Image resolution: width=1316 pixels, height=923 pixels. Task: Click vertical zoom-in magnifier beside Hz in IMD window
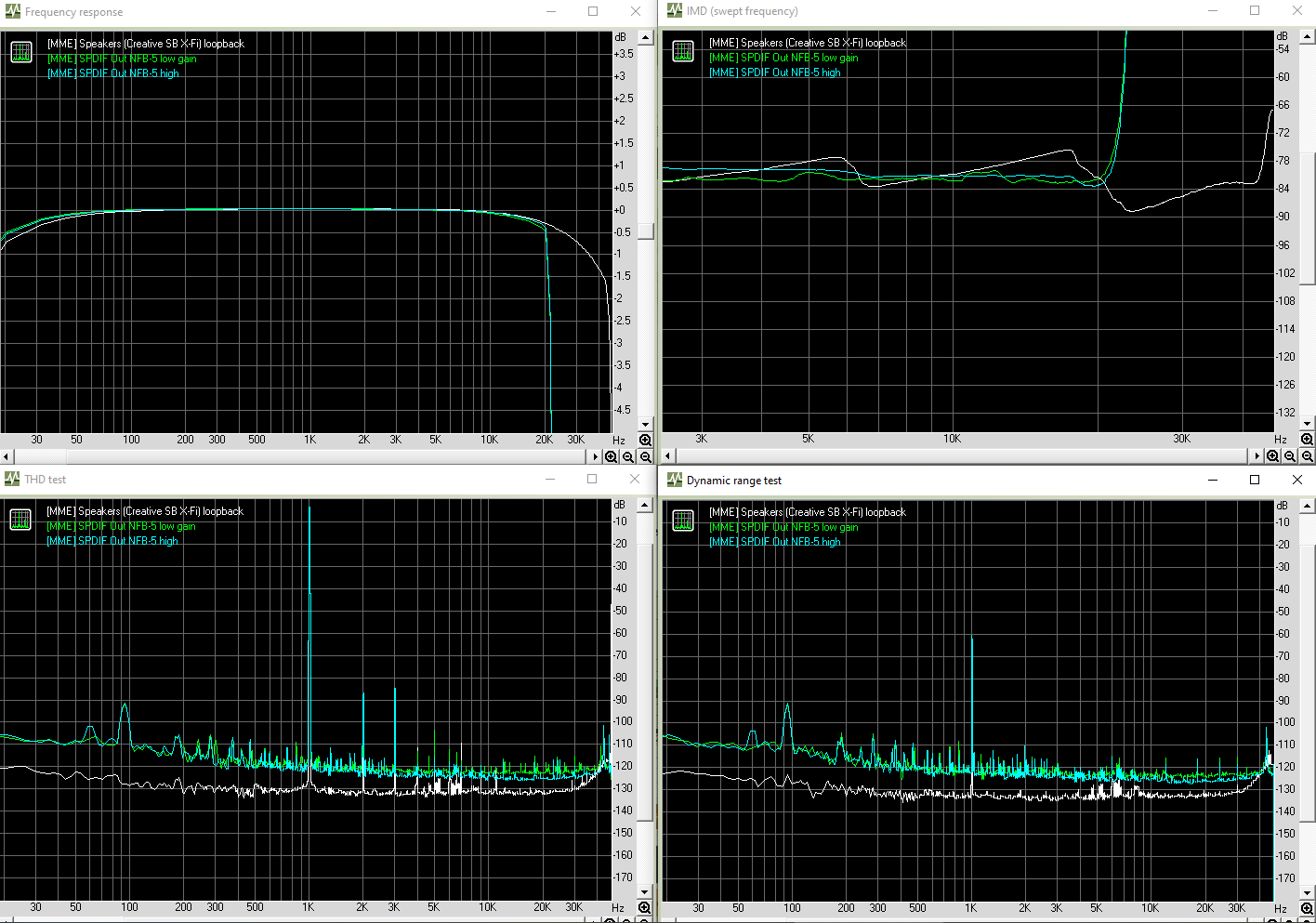point(1307,439)
